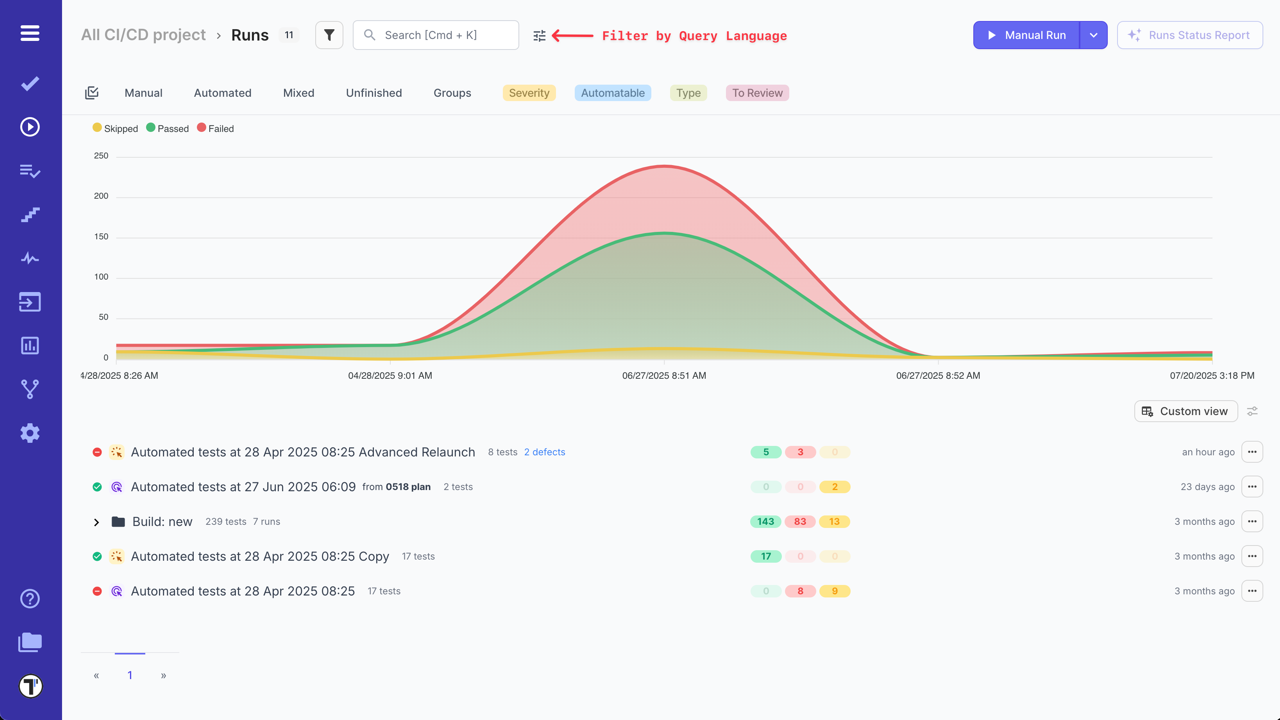The image size is (1280, 720).
Task: Select the batch edit icon left of Manual filter
Action: (x=91, y=92)
